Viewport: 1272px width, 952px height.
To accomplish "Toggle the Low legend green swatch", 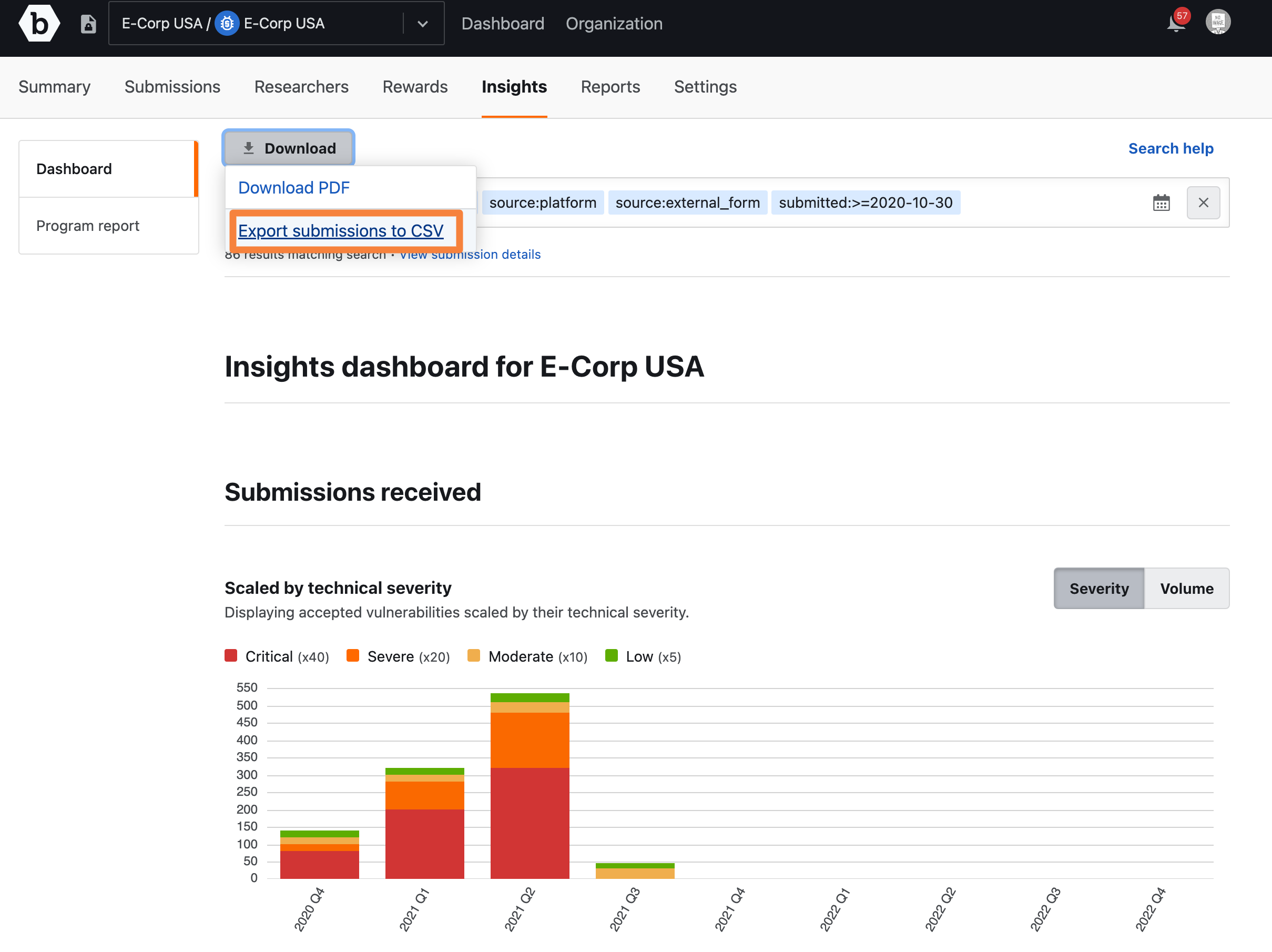I will [x=611, y=656].
